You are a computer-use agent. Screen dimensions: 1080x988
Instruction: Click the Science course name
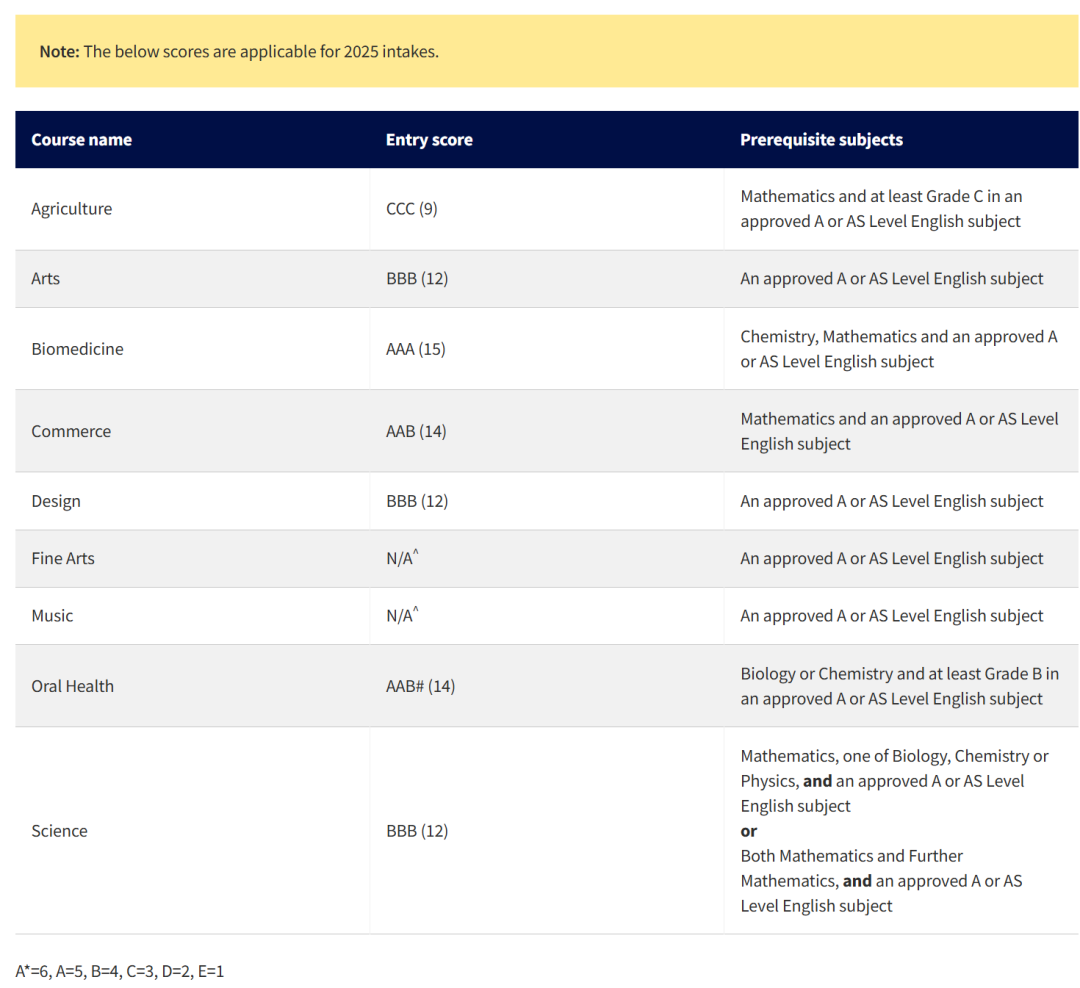click(x=59, y=831)
